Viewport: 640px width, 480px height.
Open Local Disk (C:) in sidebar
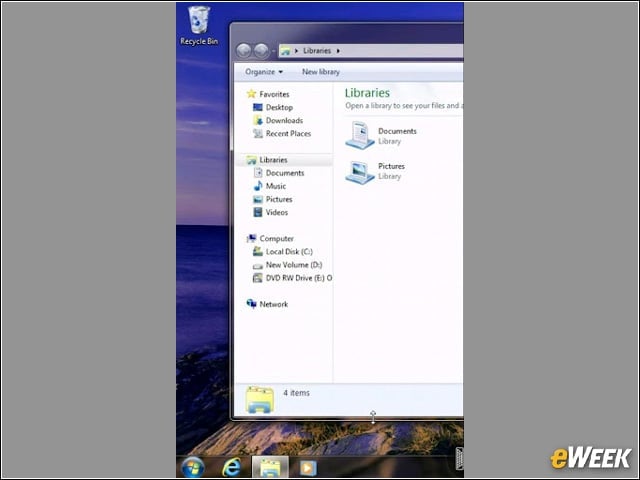click(289, 251)
